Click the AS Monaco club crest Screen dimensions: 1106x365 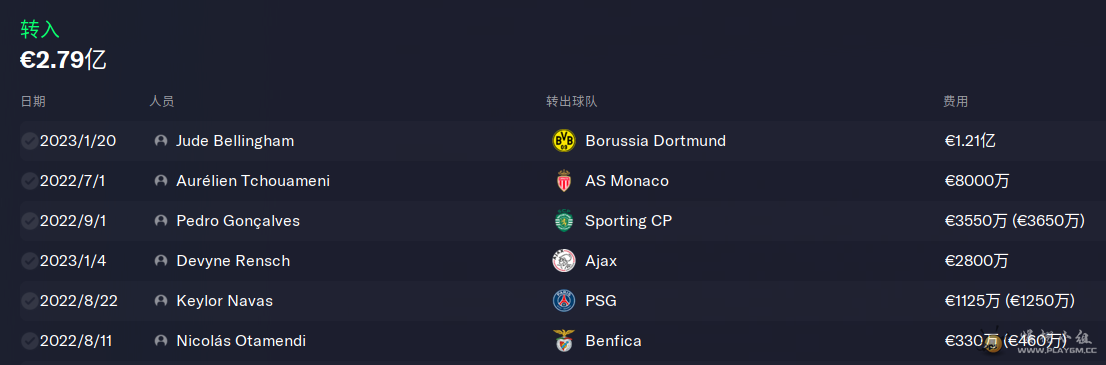point(564,181)
